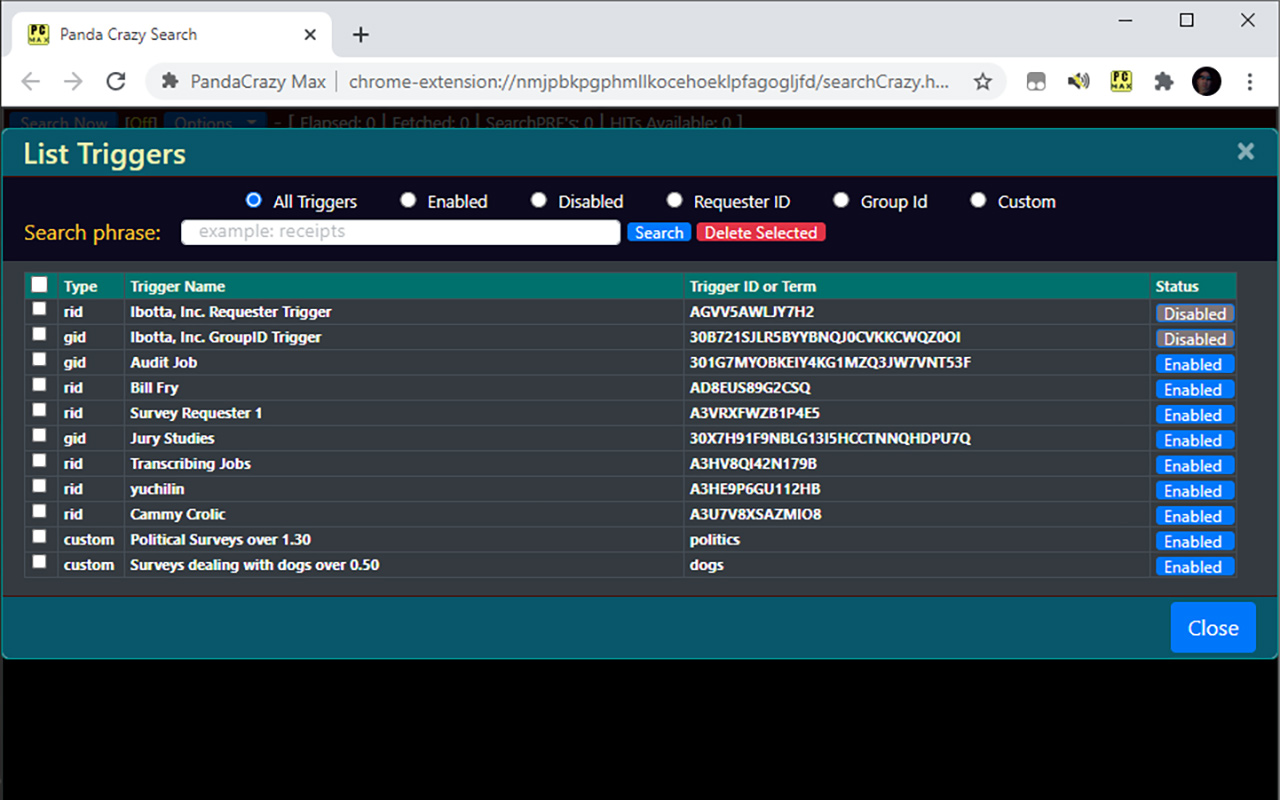1280x800 pixels.
Task: Open a new browser tab
Action: [361, 35]
